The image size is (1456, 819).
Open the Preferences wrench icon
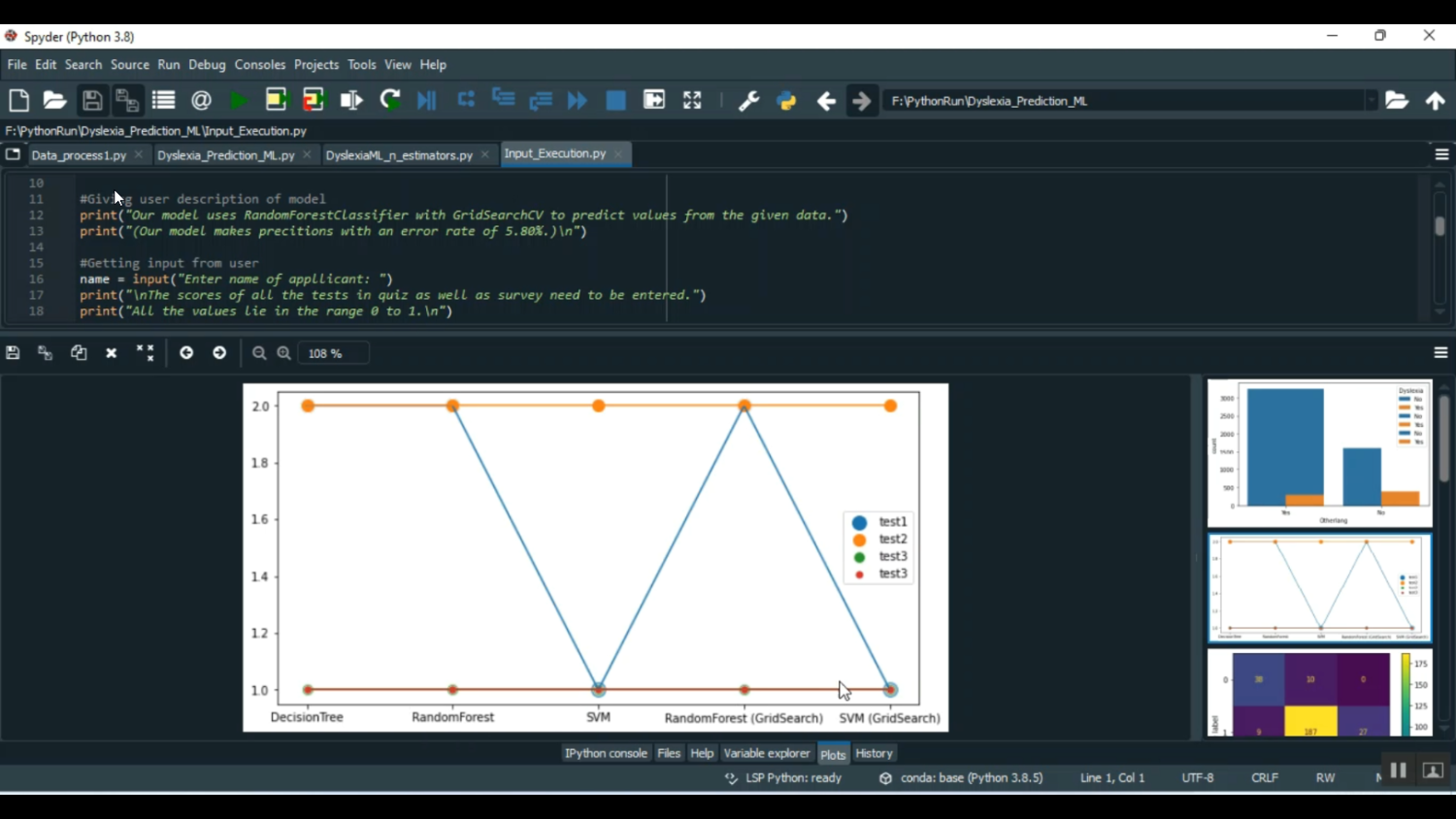[748, 101]
